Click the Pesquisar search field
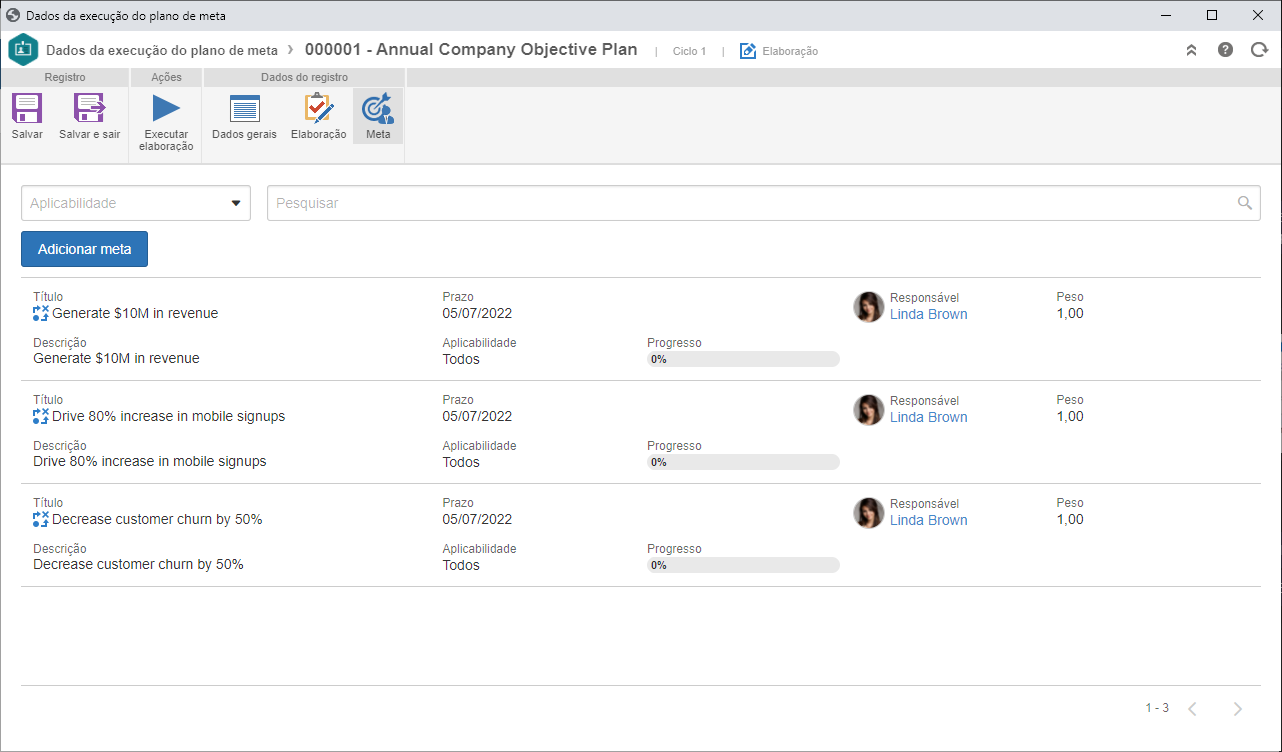 tap(764, 203)
